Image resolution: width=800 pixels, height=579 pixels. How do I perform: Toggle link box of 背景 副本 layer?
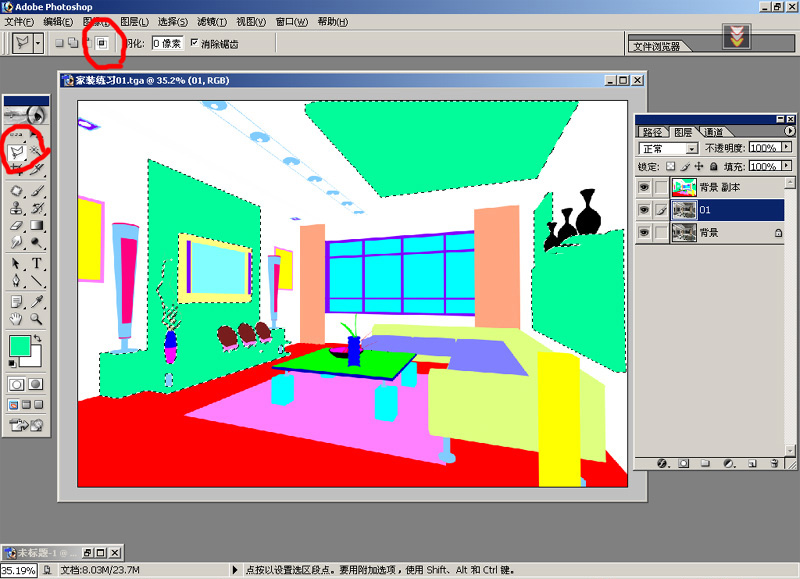point(661,187)
